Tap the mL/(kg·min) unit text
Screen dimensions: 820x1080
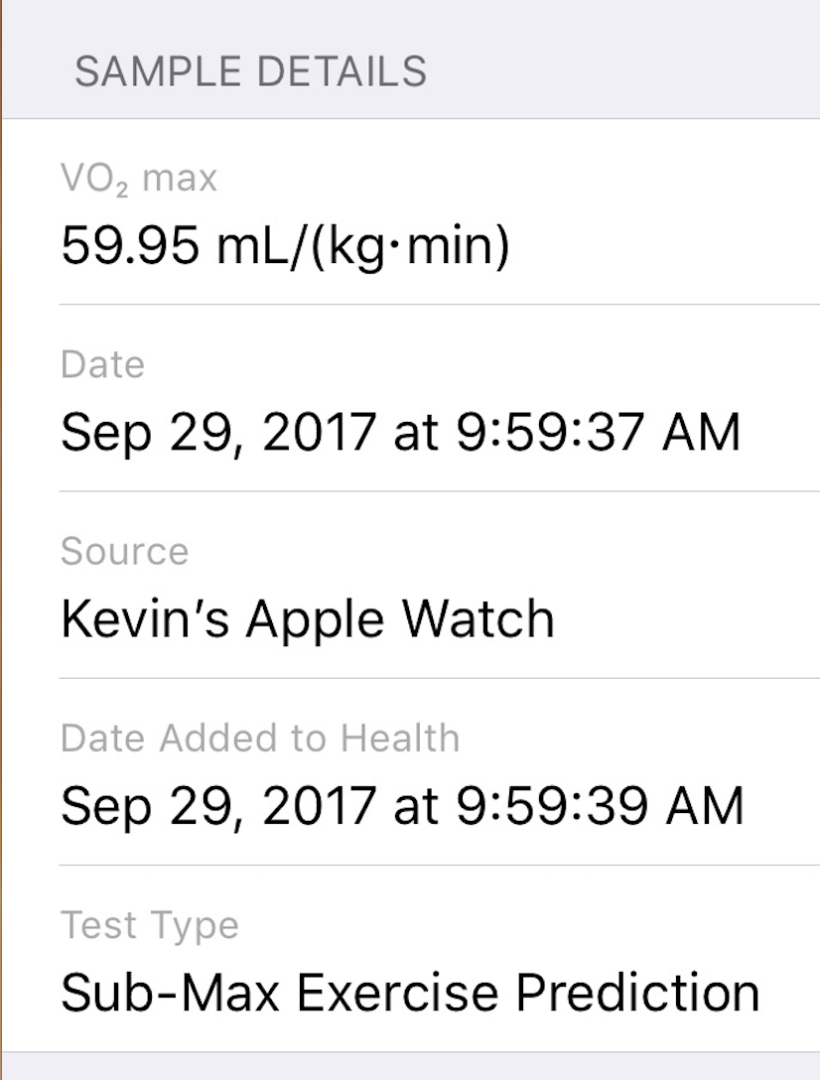pos(363,246)
